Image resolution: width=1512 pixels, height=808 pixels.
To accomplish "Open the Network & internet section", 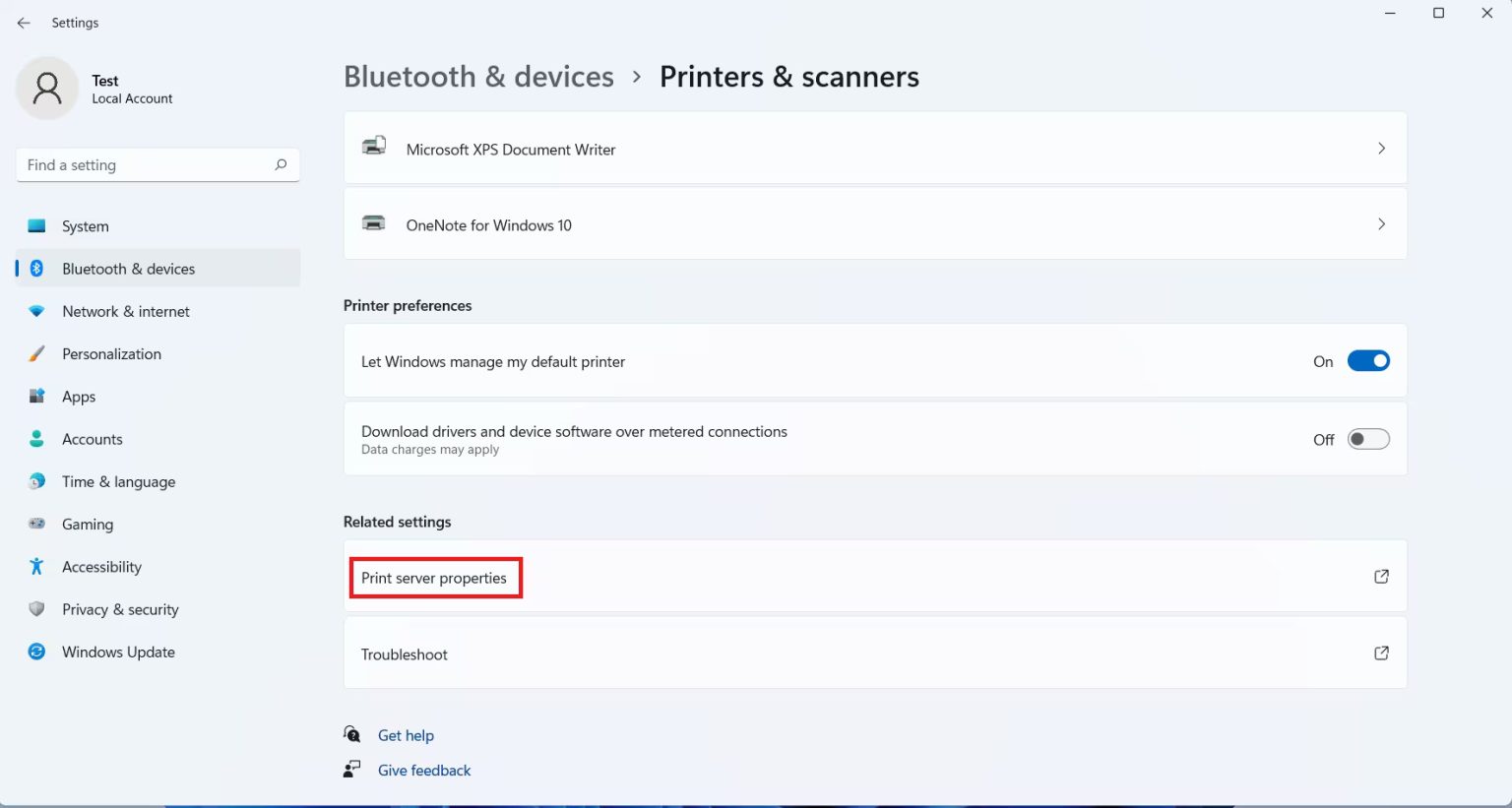I will tap(125, 311).
